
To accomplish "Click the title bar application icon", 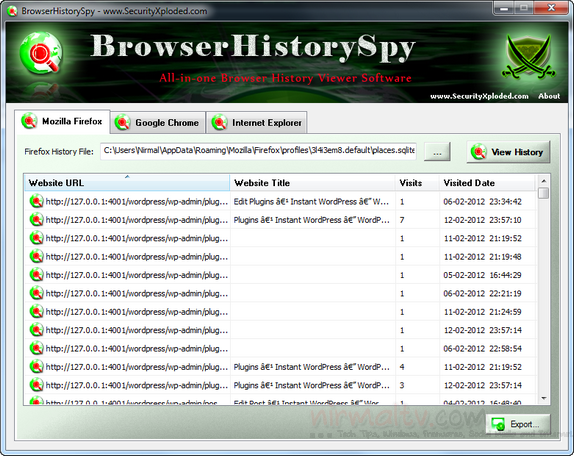I will tap(12, 11).
